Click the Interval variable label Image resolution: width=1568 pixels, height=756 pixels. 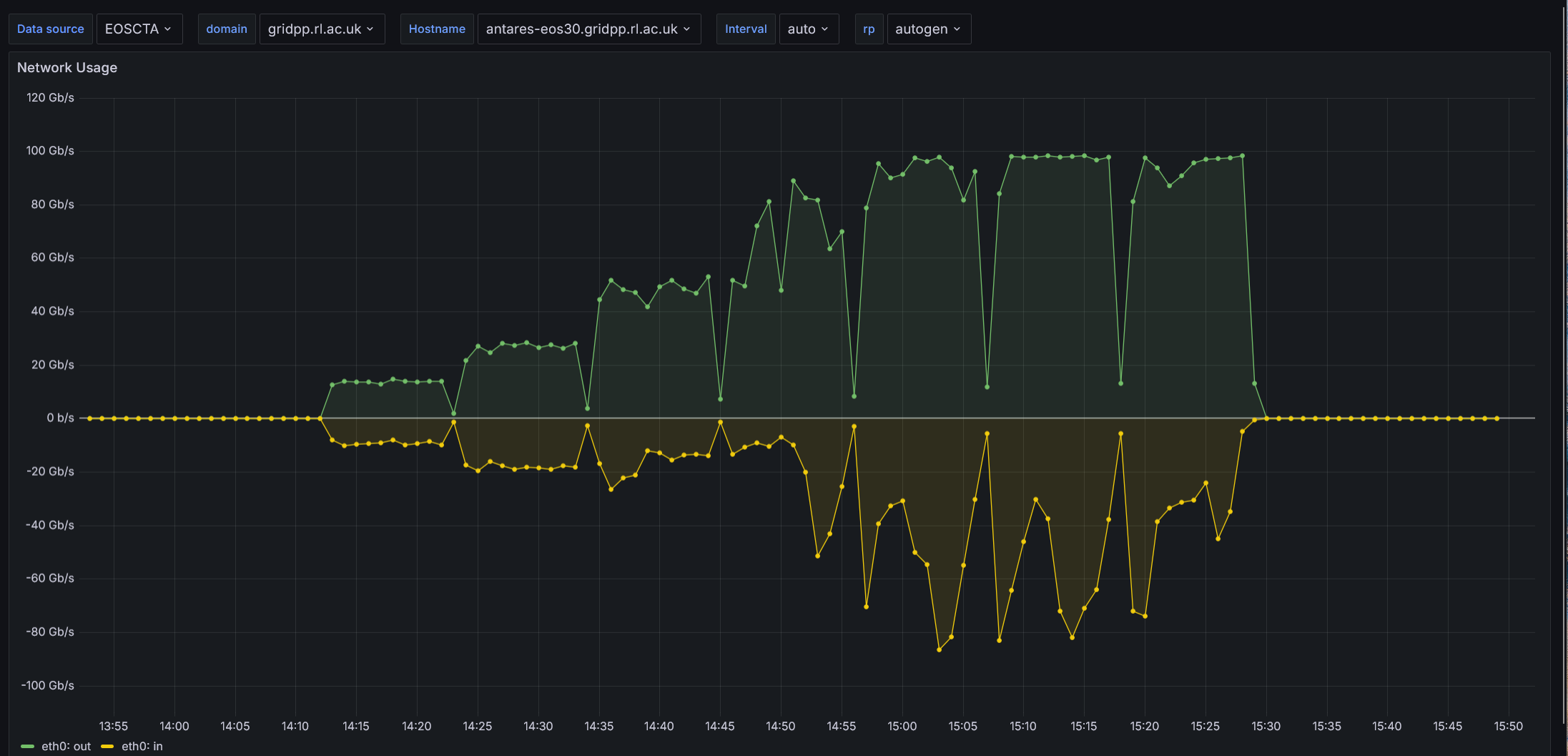[x=746, y=29]
